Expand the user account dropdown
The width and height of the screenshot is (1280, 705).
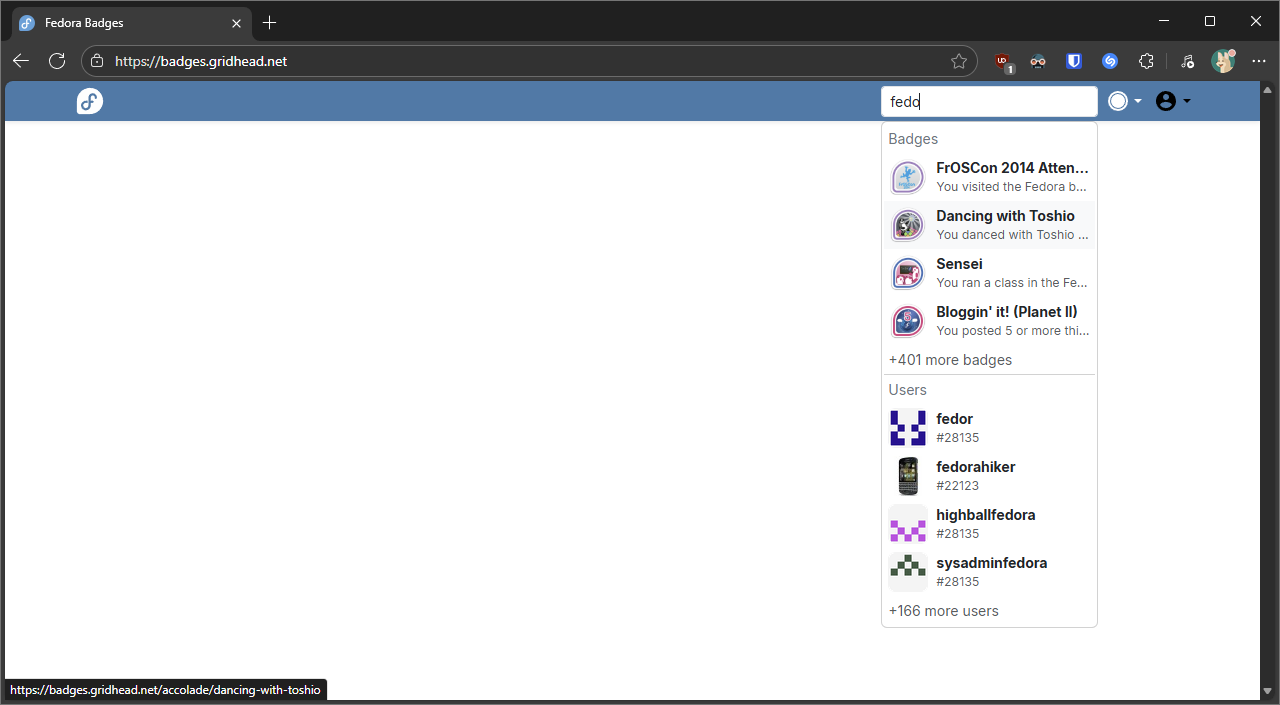(1173, 101)
